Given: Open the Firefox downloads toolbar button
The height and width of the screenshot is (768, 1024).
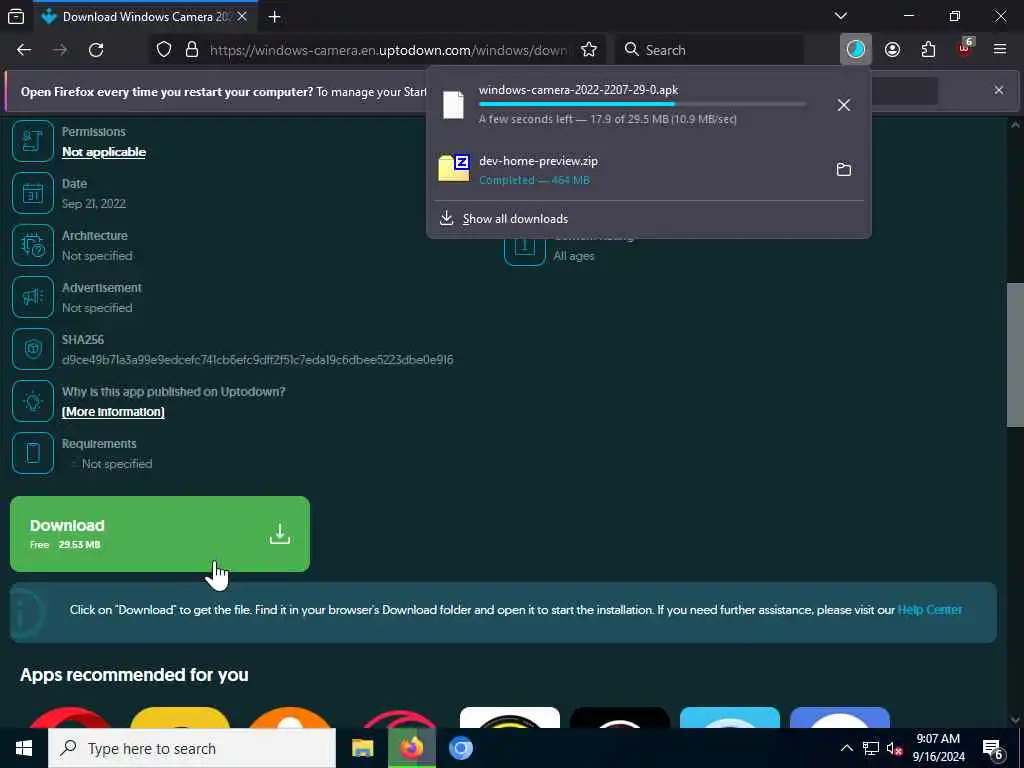Looking at the screenshot, I should (856, 50).
